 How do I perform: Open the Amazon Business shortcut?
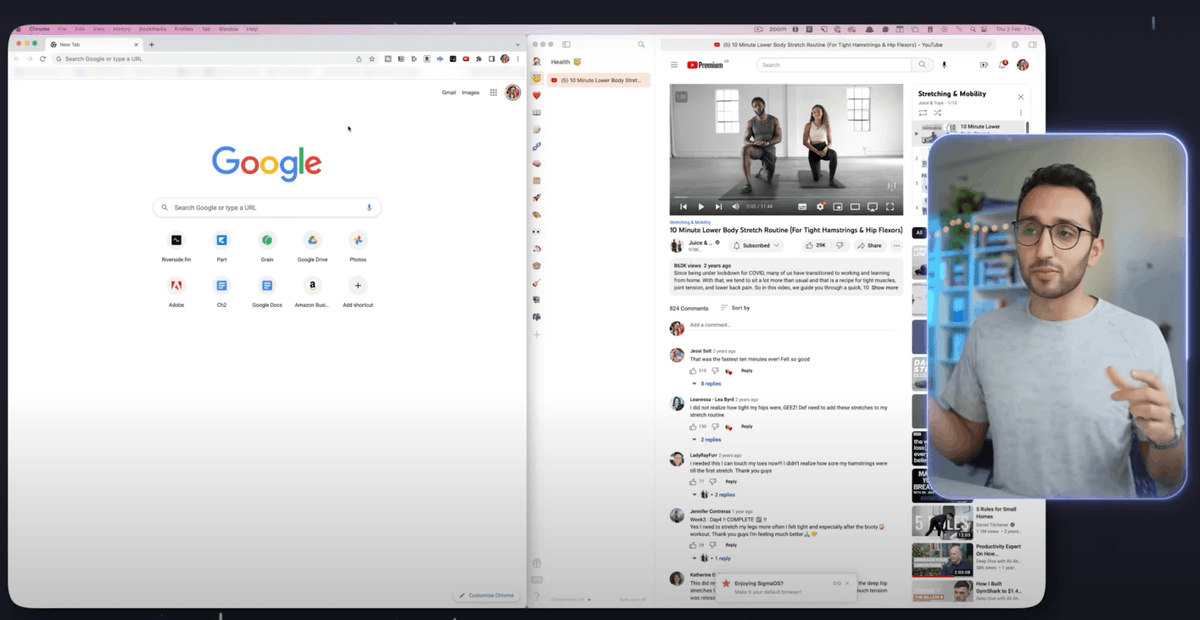[312, 291]
